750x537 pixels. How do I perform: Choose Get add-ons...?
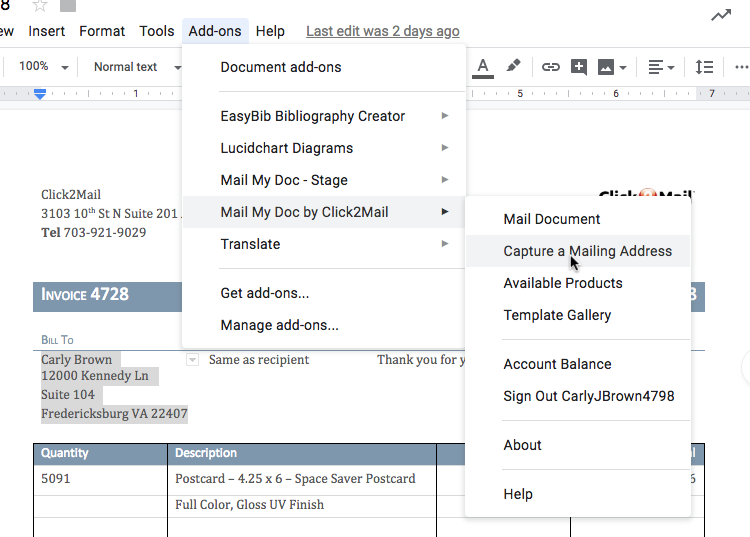[324, 293]
